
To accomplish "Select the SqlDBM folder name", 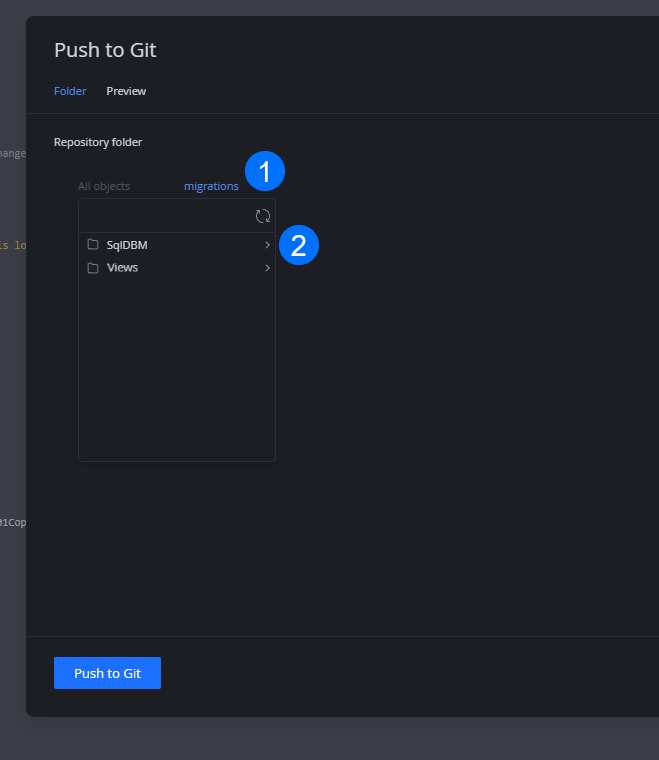I will pos(127,245).
